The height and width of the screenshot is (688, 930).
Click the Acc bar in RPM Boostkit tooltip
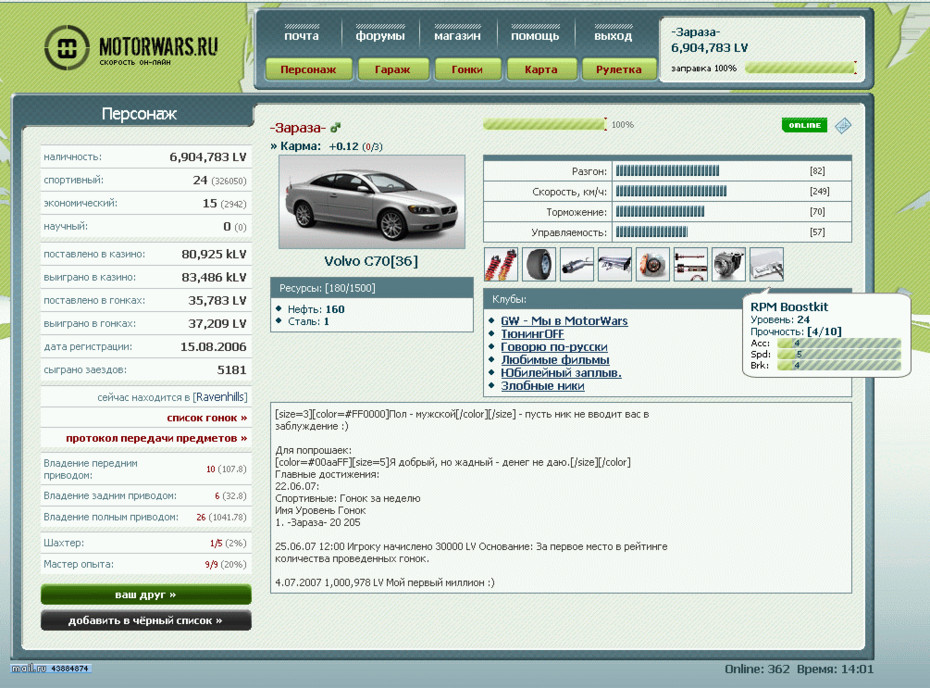tap(839, 343)
